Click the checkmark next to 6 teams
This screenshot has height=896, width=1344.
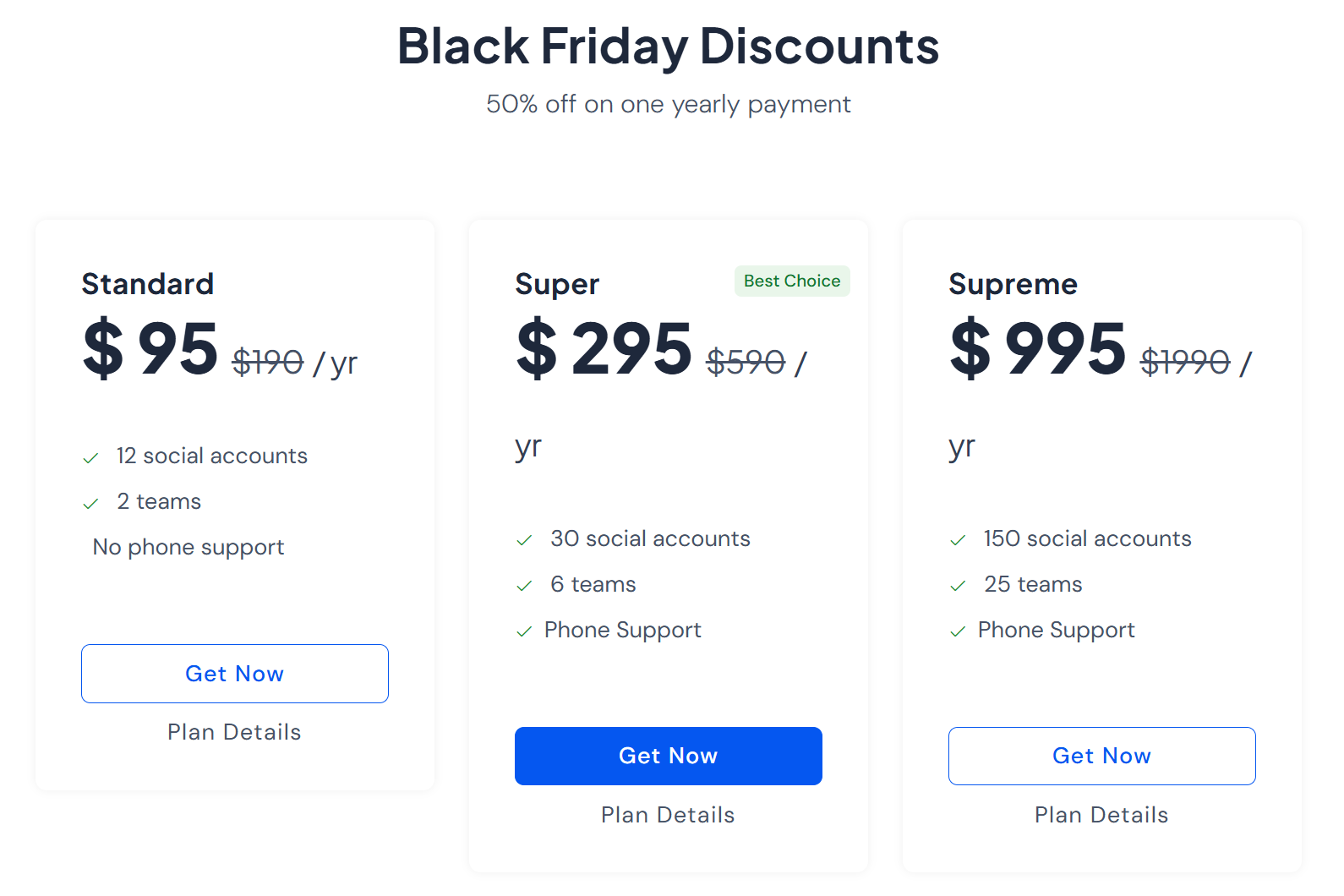pos(524,586)
